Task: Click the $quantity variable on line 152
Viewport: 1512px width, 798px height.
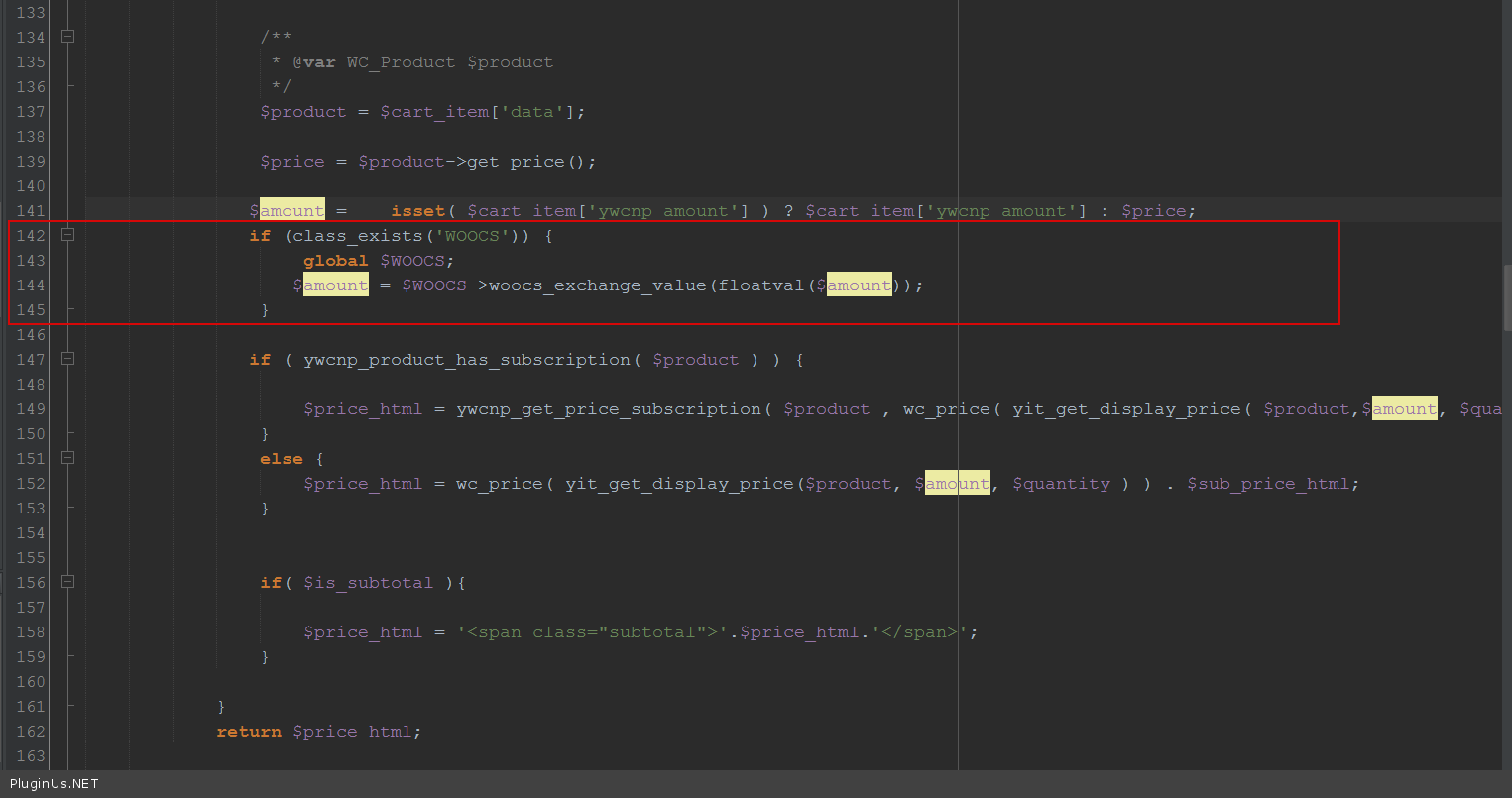Action: tap(1061, 484)
